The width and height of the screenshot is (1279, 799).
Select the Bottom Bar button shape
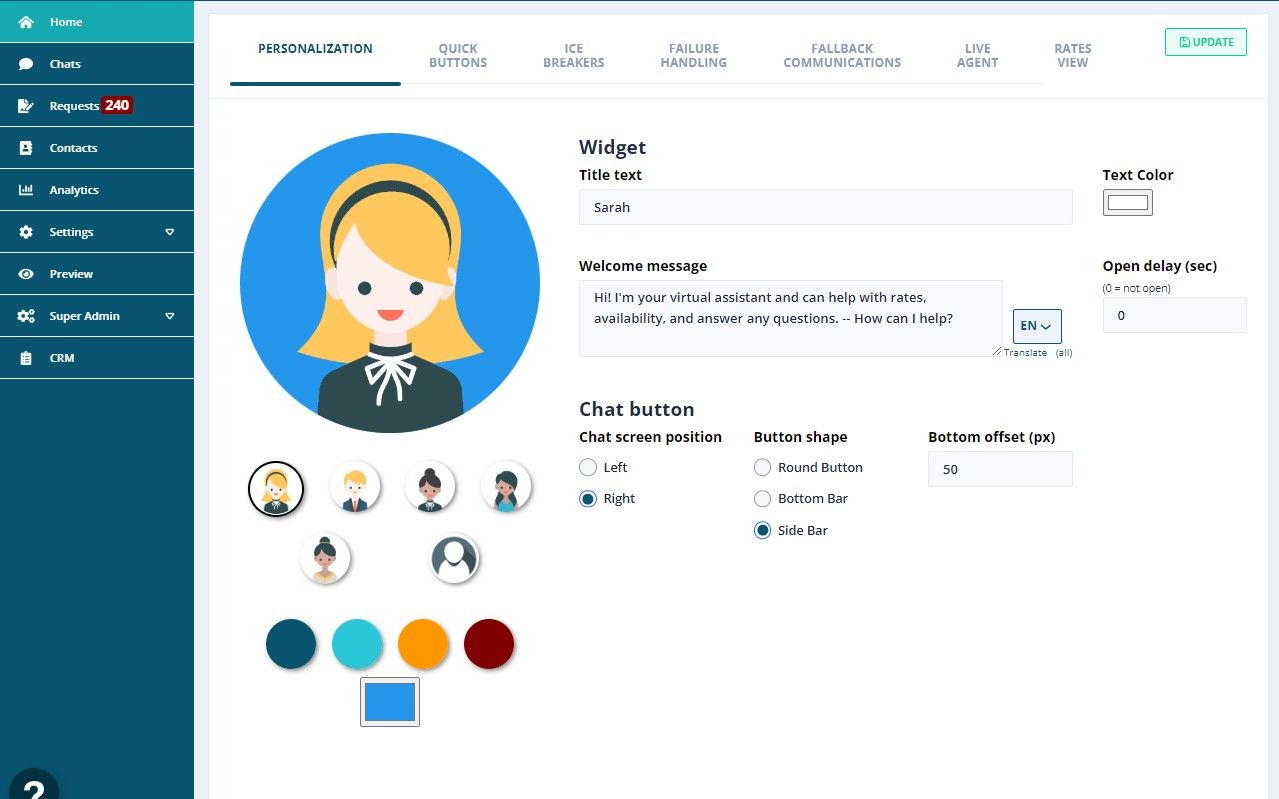(762, 498)
